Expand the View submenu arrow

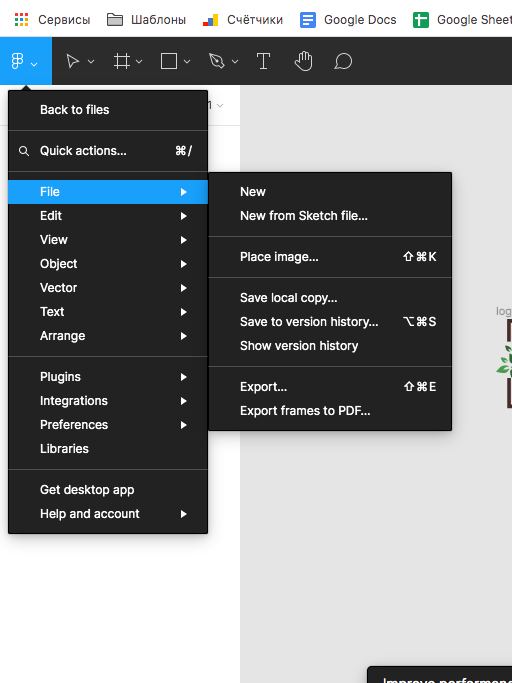pos(183,240)
